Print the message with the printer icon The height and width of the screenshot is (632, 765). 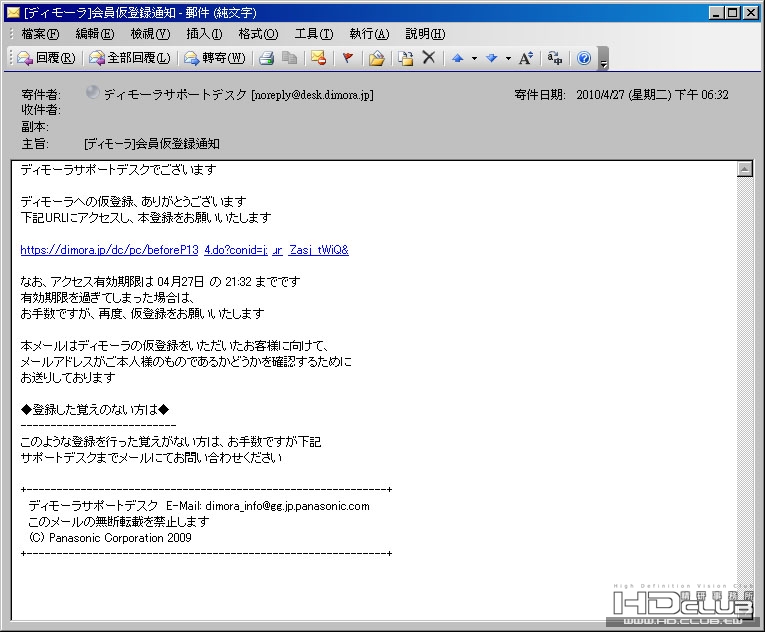click(266, 58)
